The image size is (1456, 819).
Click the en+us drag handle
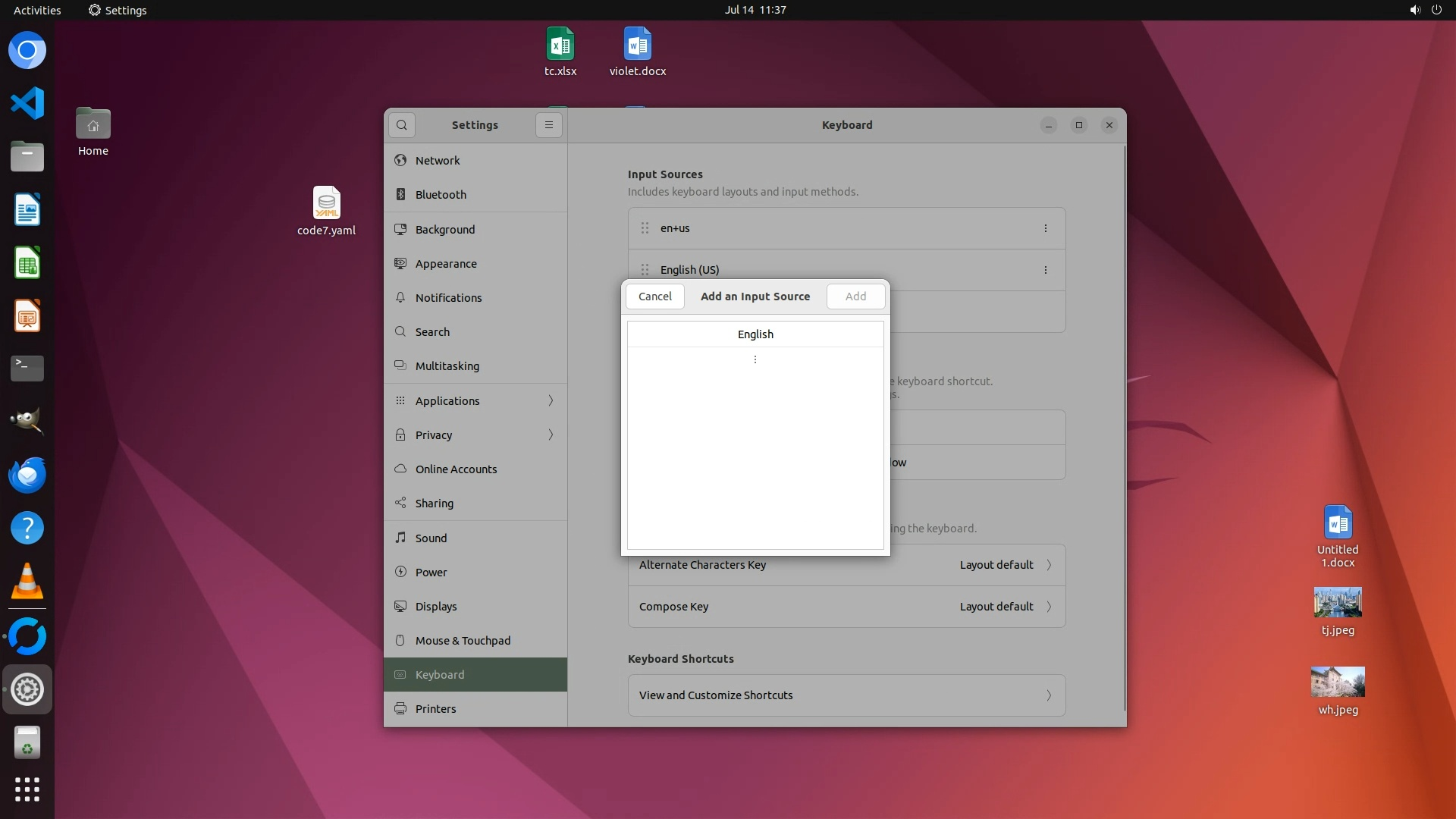coord(645,228)
